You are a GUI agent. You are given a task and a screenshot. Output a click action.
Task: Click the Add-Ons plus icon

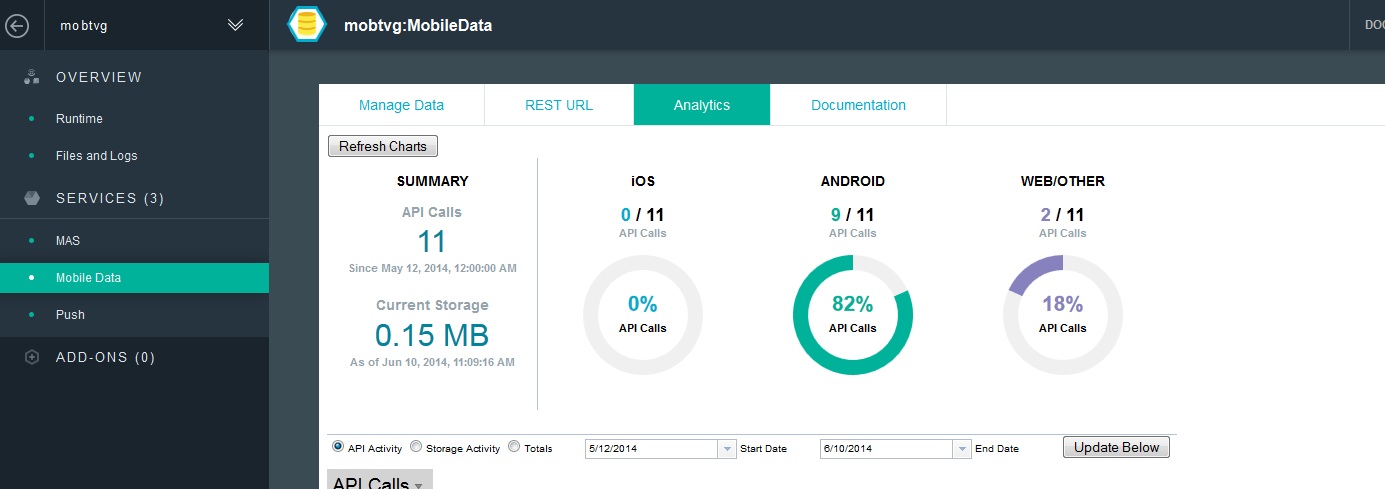[32, 357]
